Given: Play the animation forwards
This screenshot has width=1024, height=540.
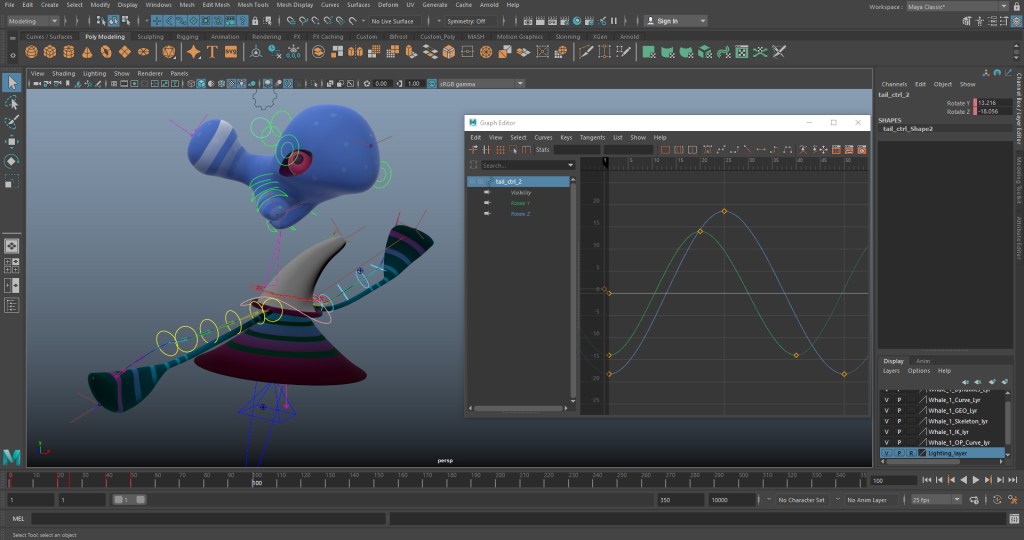Looking at the screenshot, I should 975,480.
